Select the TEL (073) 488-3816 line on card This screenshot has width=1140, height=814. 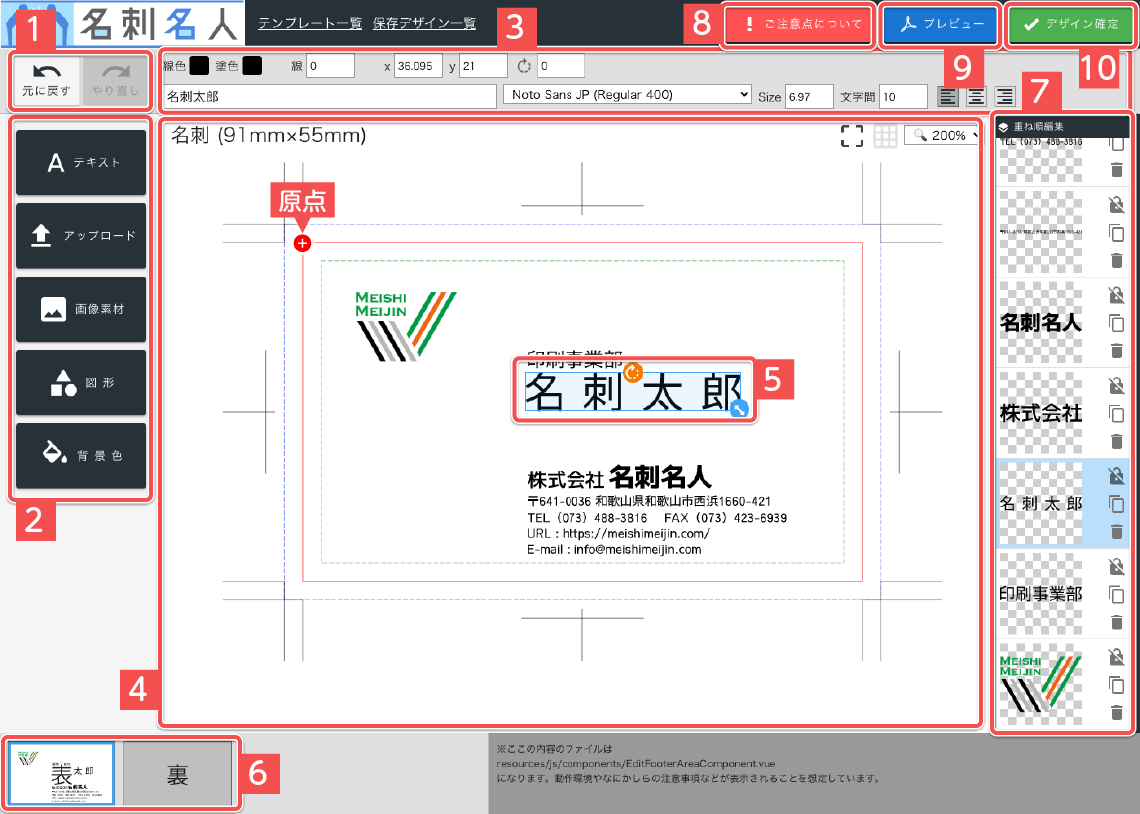[587, 517]
